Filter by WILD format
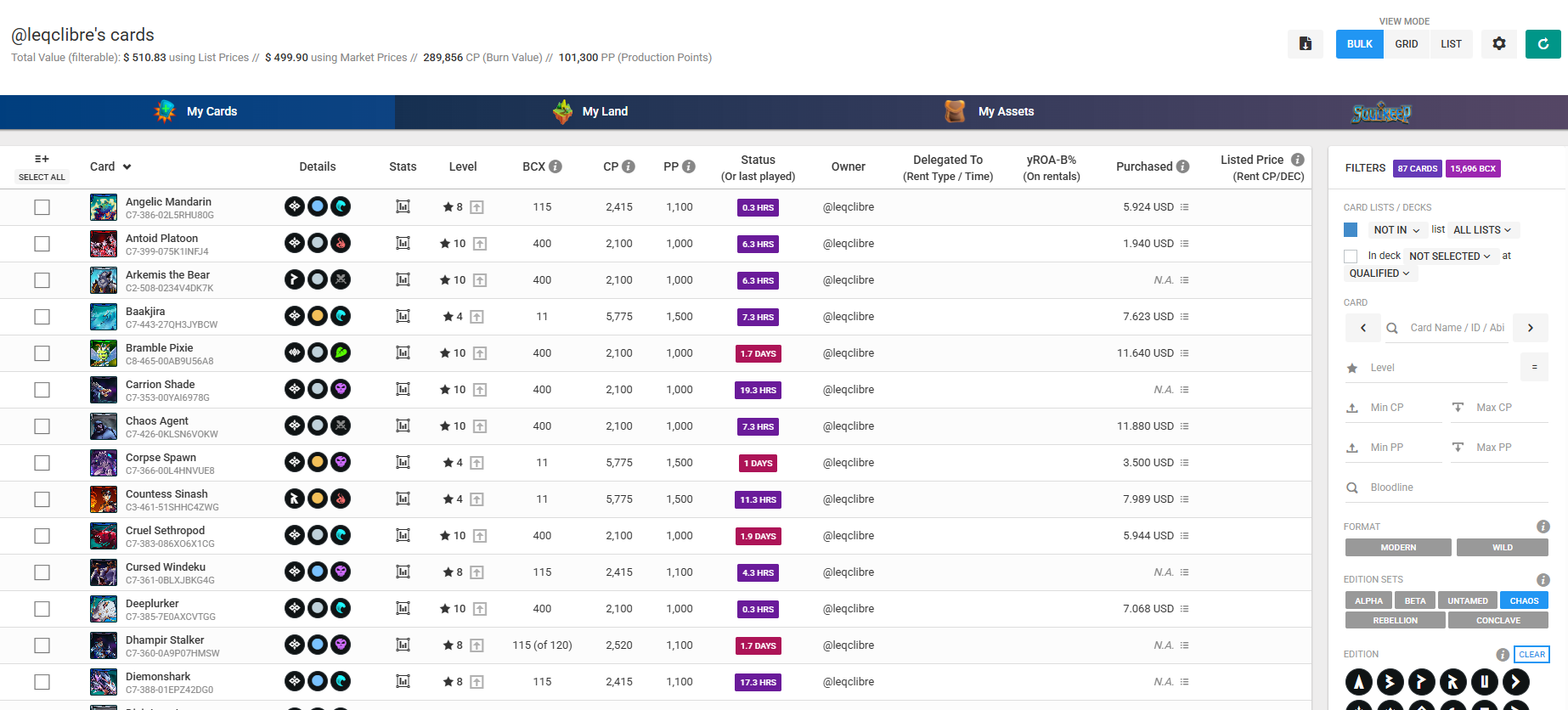Image resolution: width=1568 pixels, height=710 pixels. pos(1503,547)
